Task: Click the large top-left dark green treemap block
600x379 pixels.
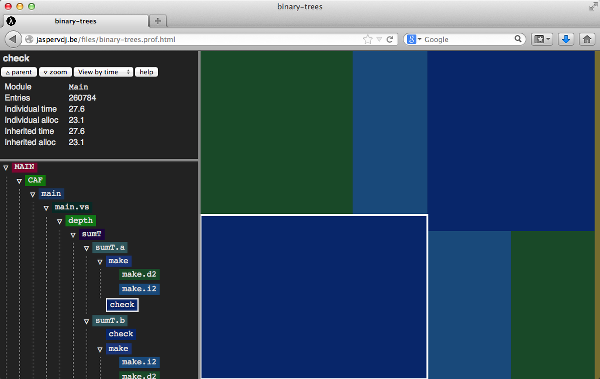Action: (x=277, y=132)
